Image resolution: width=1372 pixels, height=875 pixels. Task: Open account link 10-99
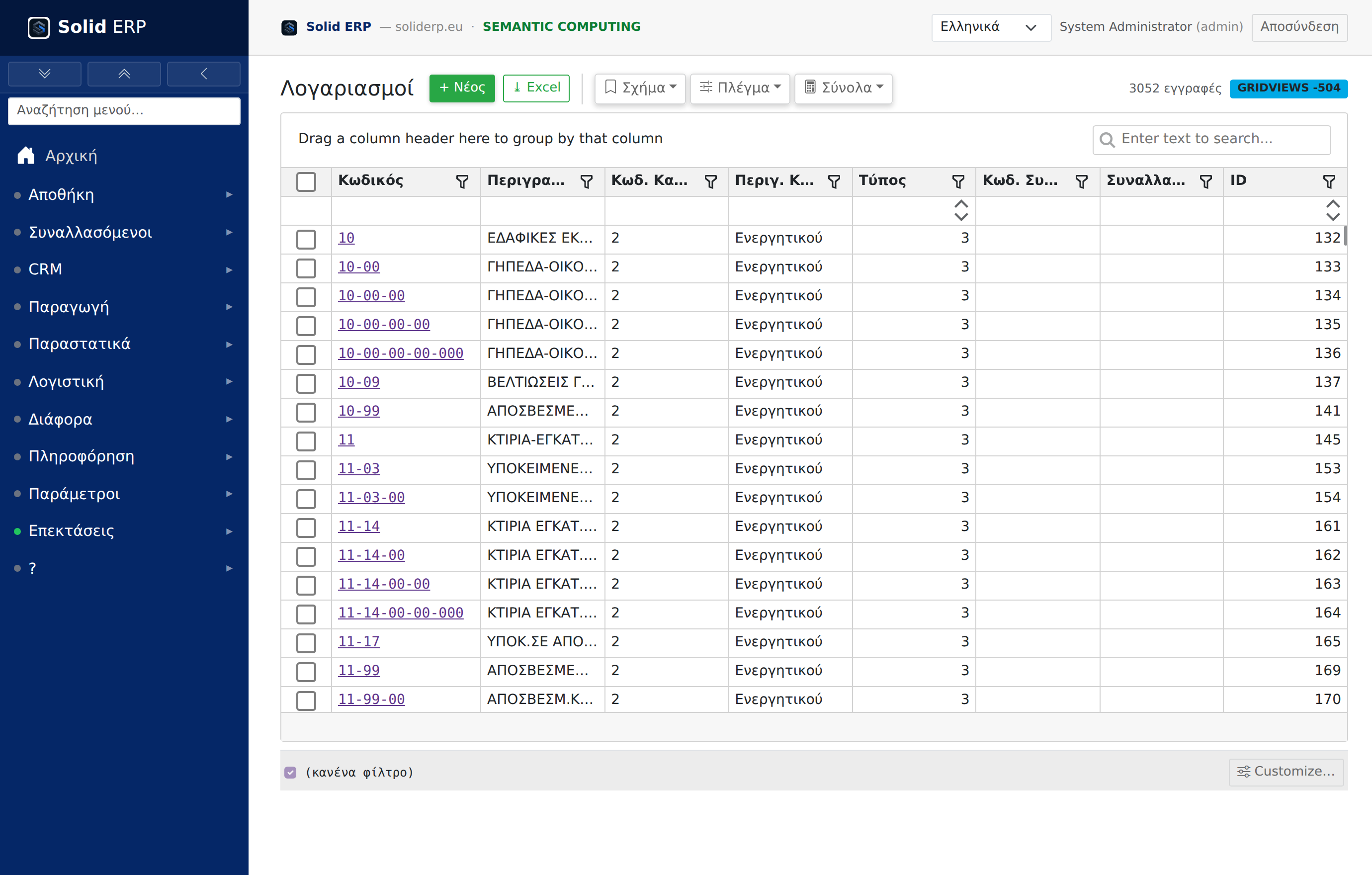(359, 411)
